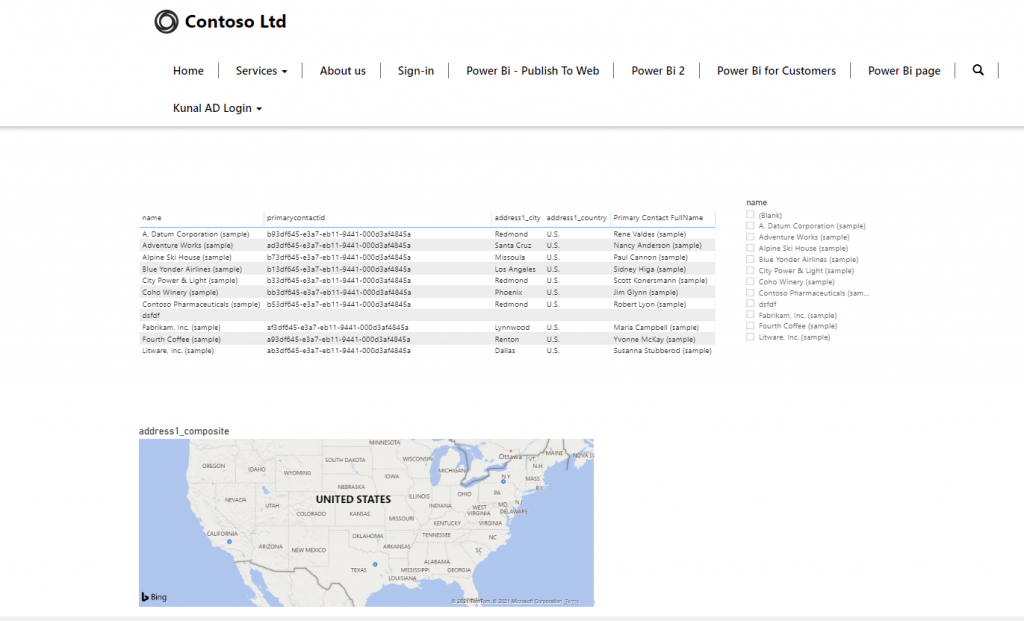Tick Coho Winery (sample) checkbox

(x=750, y=281)
